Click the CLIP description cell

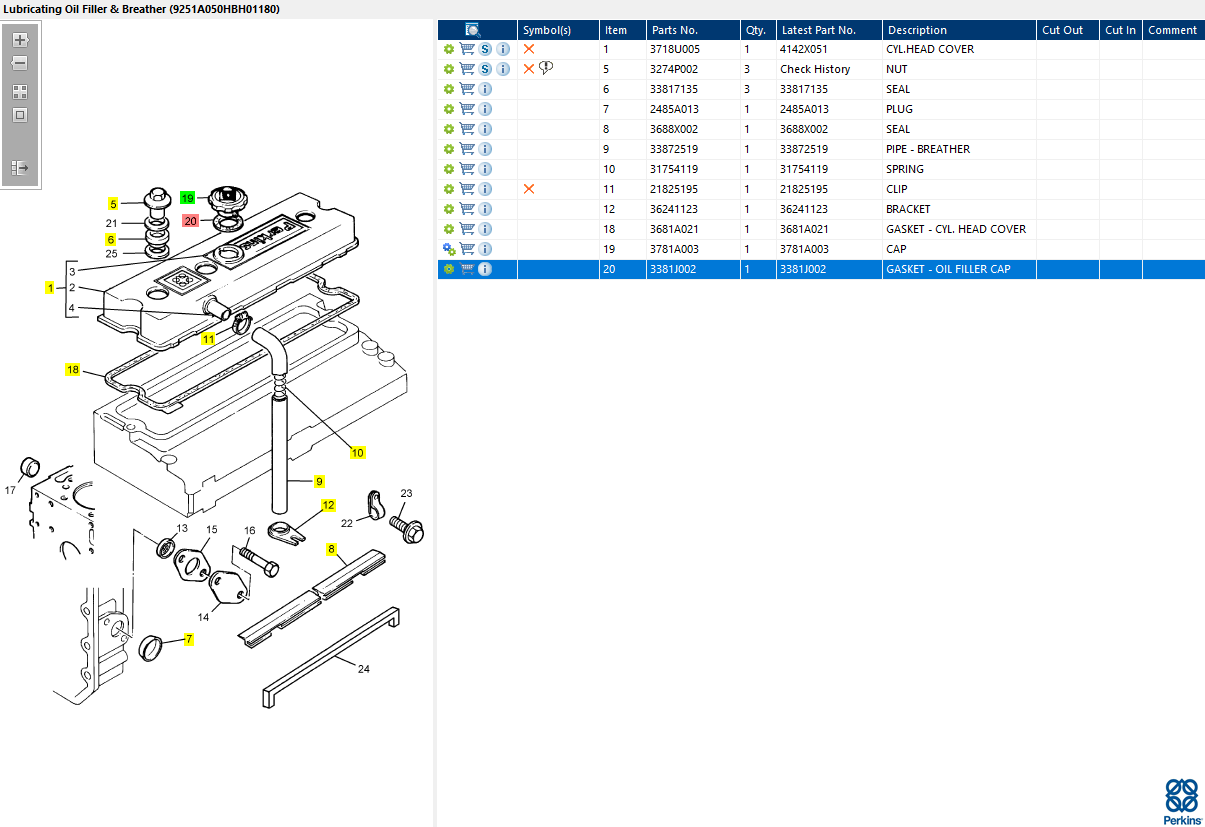point(897,189)
